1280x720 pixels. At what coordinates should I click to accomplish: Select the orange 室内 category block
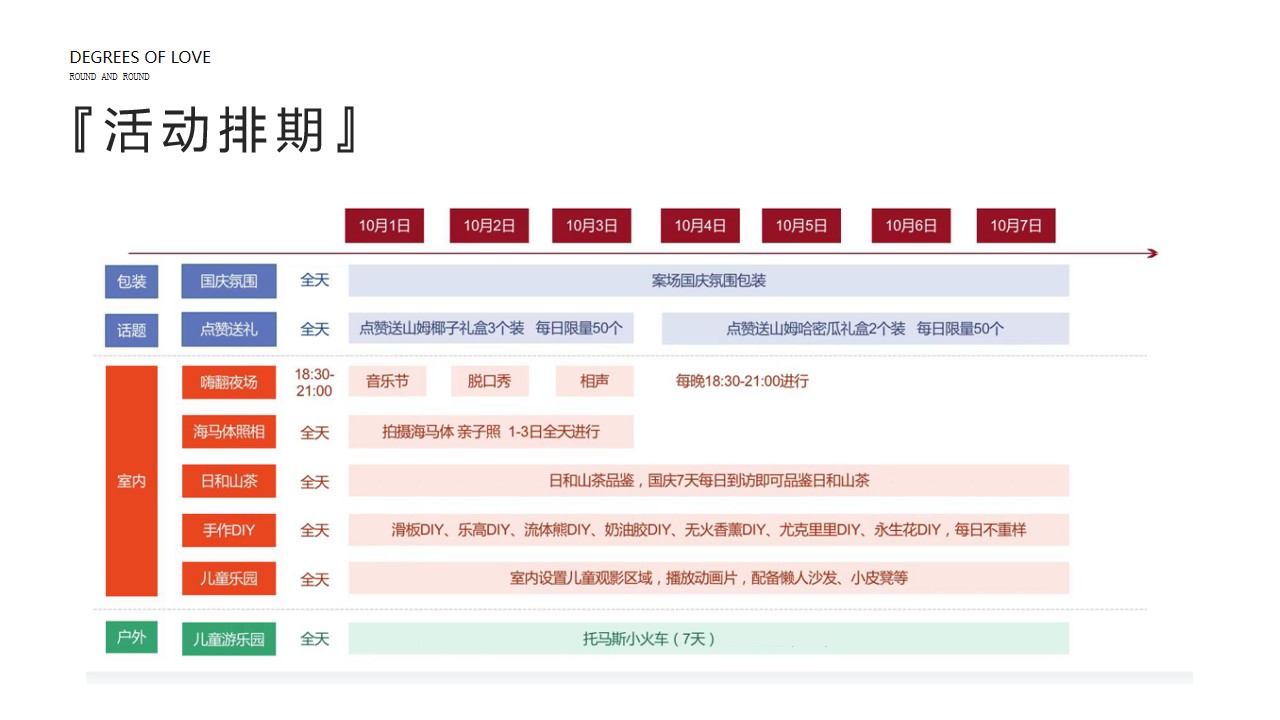coord(132,481)
